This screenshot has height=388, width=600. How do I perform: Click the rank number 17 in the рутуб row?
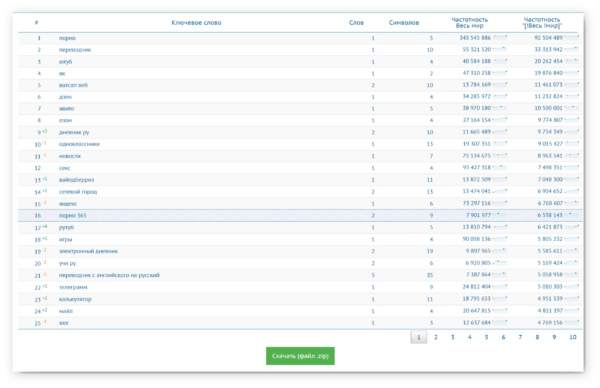tap(38, 228)
